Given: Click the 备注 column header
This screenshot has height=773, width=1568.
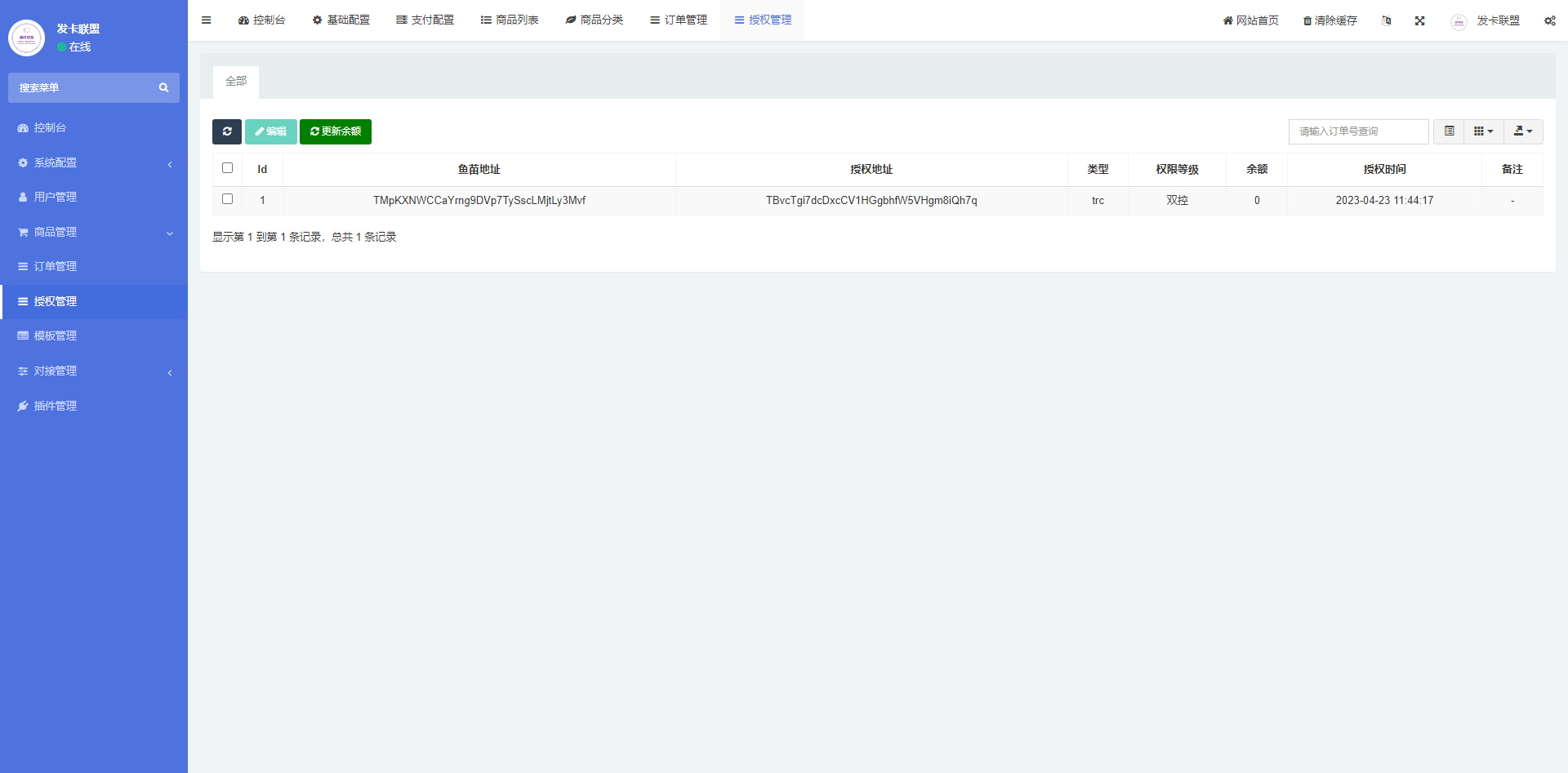Looking at the screenshot, I should 1512,169.
